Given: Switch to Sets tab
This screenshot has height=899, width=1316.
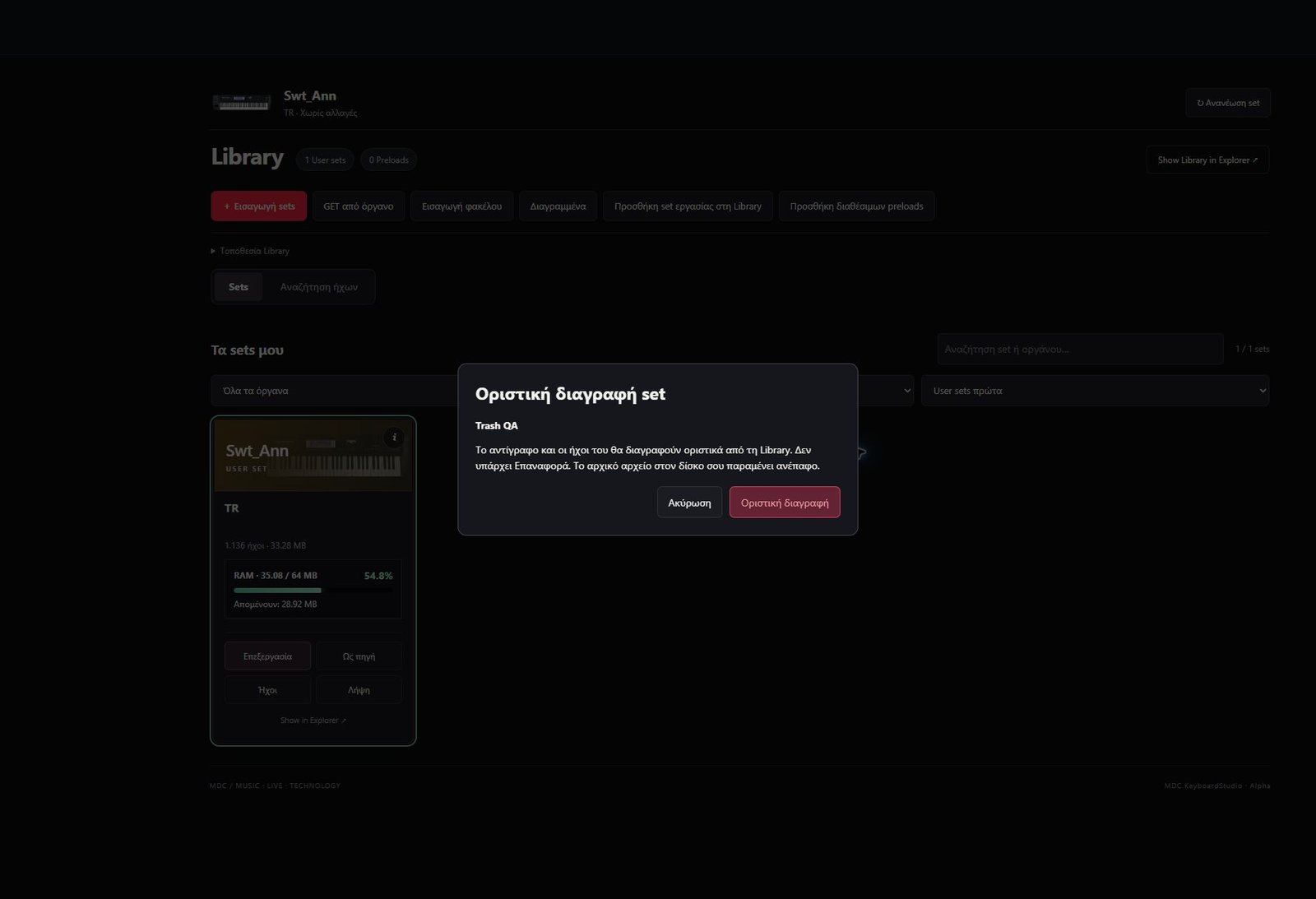Looking at the screenshot, I should click(x=239, y=287).
